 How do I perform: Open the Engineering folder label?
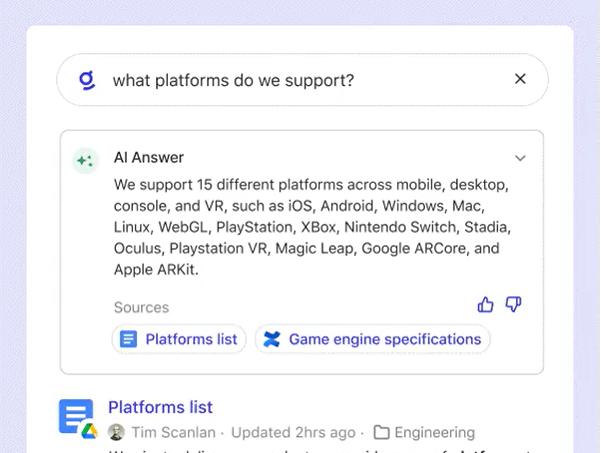coord(434,433)
